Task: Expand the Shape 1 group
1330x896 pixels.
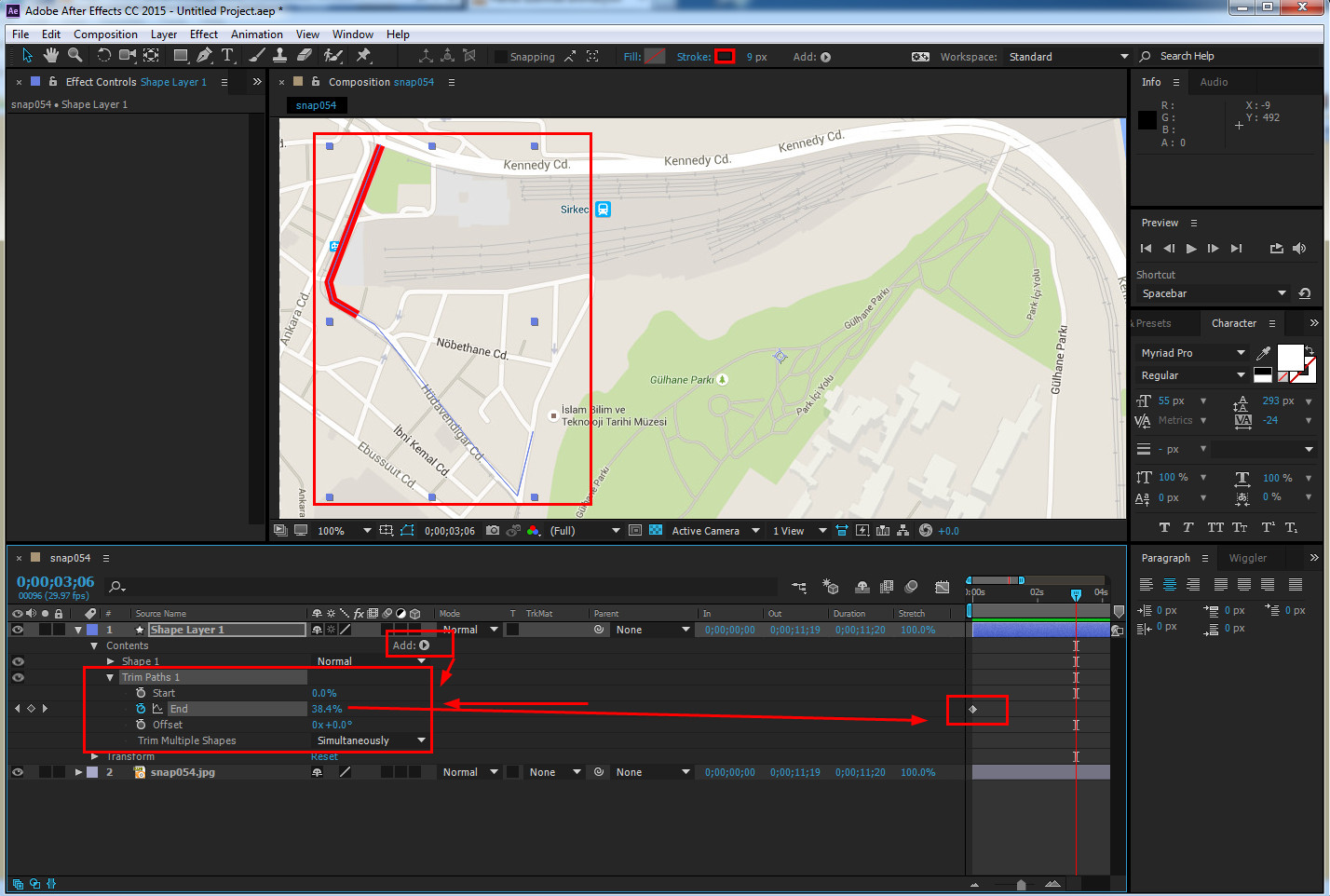Action: point(111,661)
